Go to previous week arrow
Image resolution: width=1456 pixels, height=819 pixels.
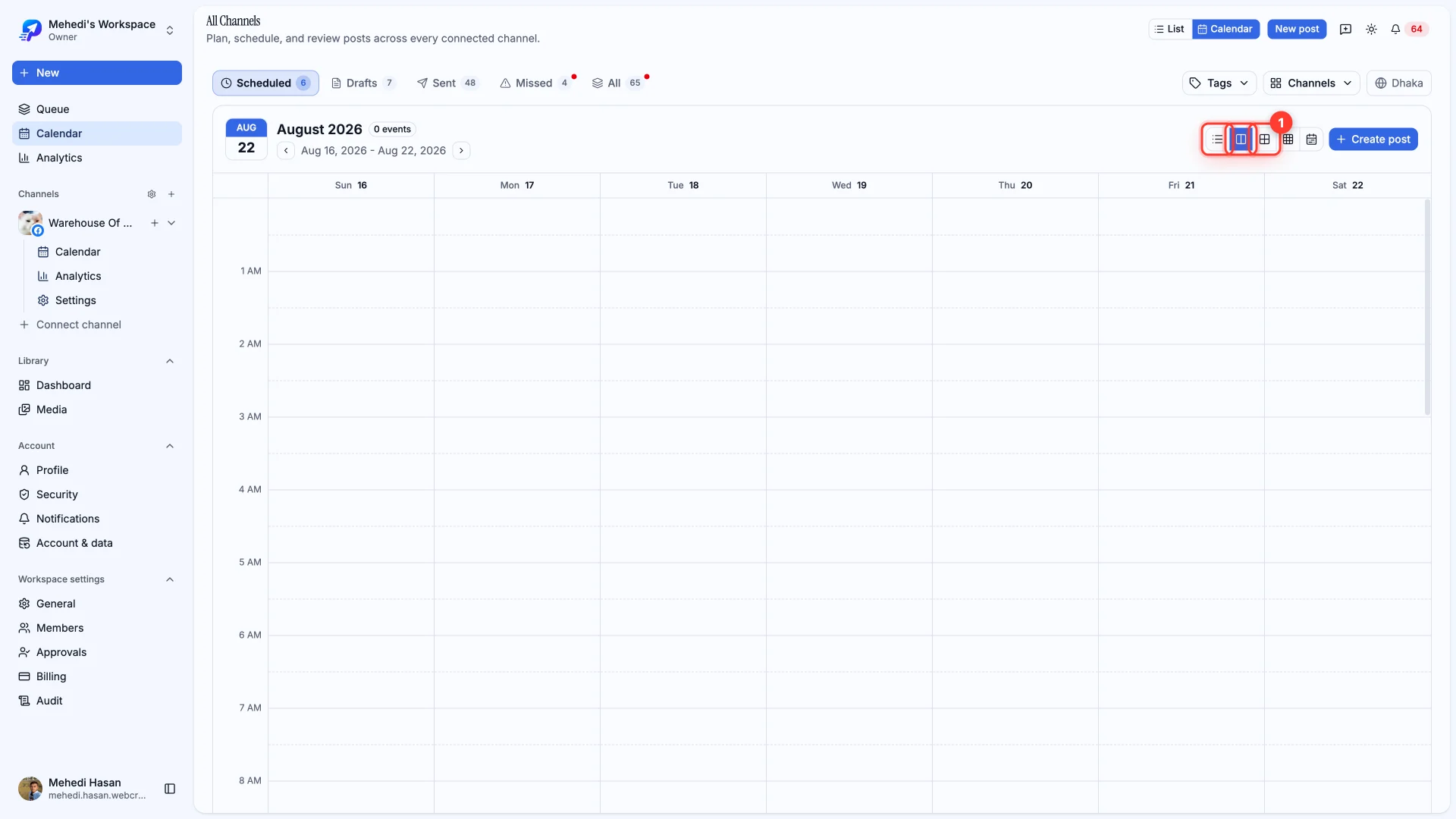tap(286, 151)
